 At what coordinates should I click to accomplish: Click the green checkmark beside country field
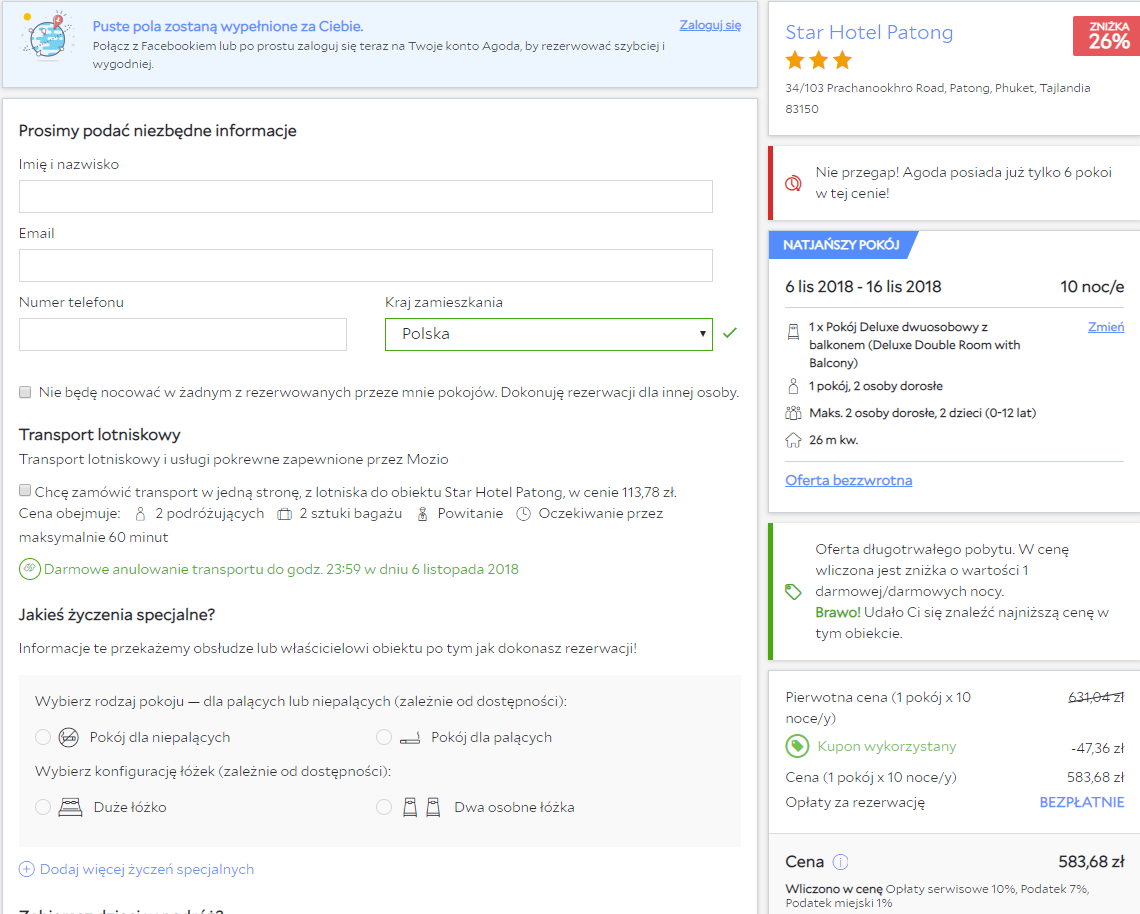click(x=730, y=333)
